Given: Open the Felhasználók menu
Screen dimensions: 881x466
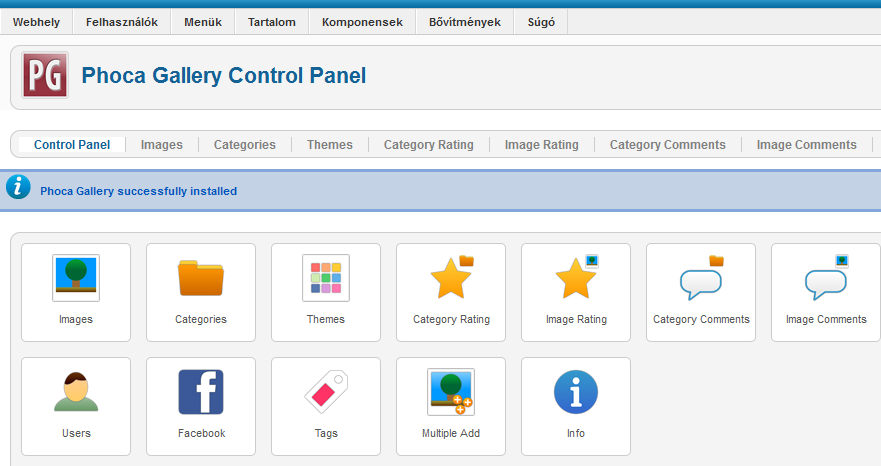Looking at the screenshot, I should point(121,22).
